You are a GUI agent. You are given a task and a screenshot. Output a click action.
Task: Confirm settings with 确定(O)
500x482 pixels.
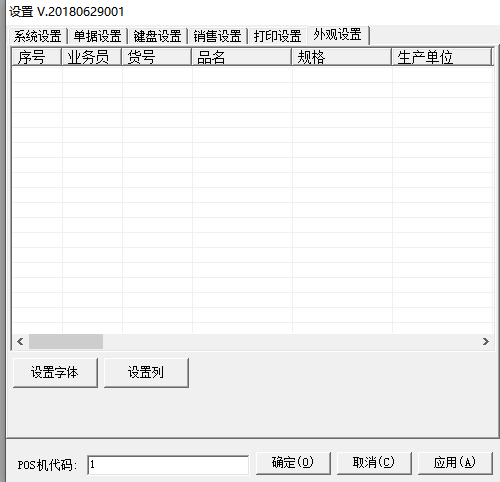click(x=293, y=463)
